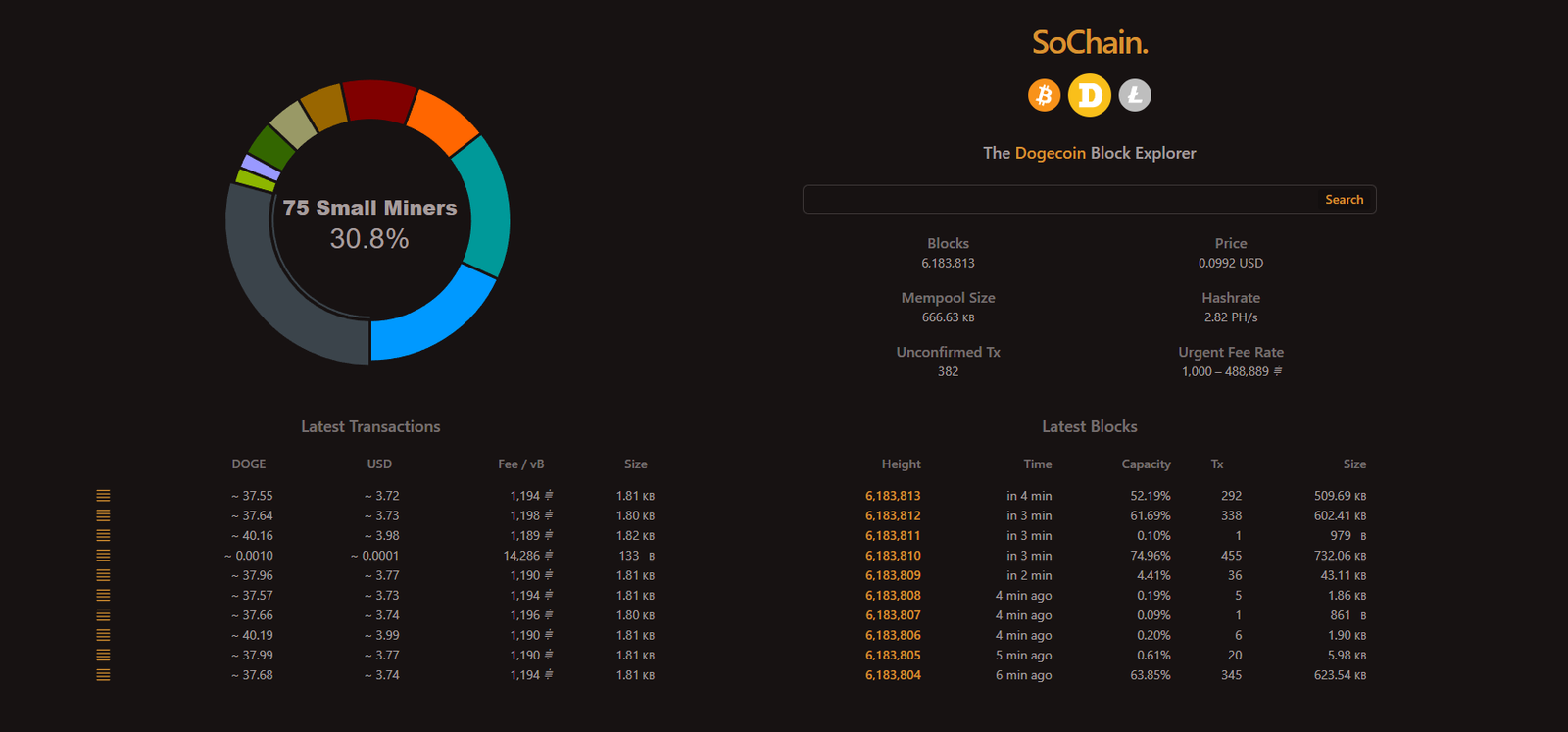The image size is (1568, 732).
Task: Open transaction icon for ~ 37.66 DOGE row
Action: 103,615
